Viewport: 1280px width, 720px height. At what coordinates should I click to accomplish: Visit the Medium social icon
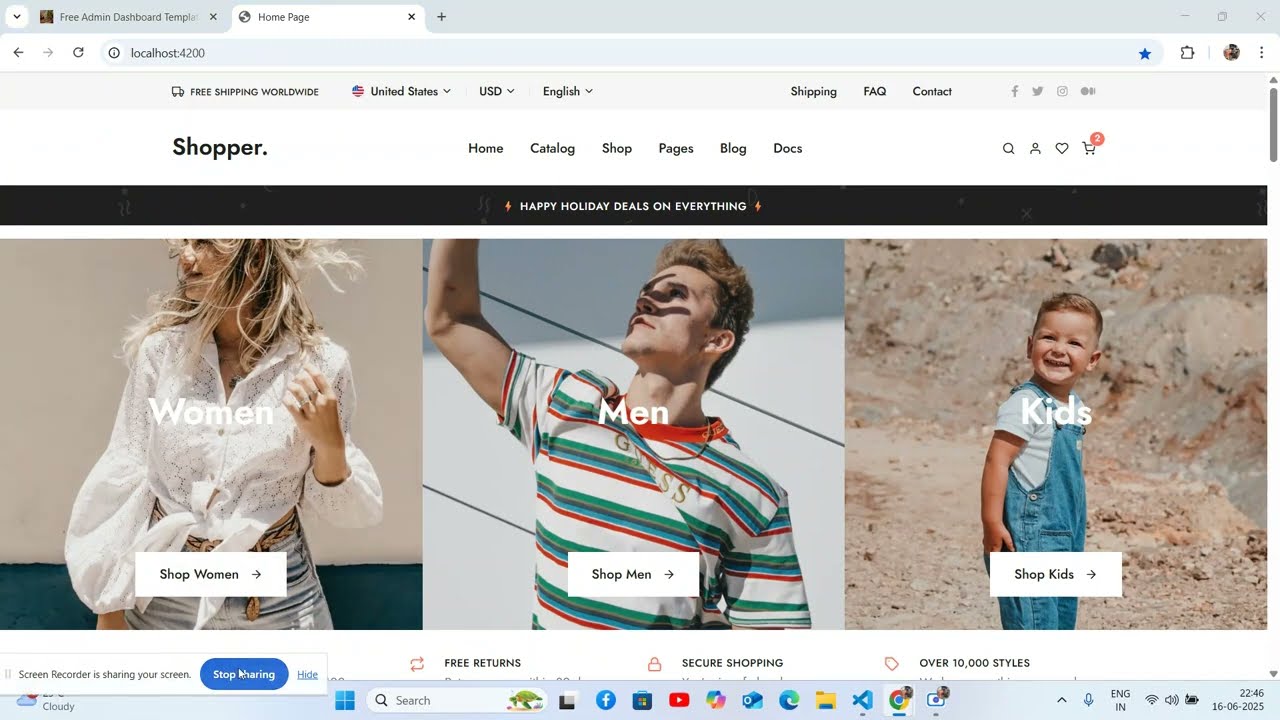(x=1088, y=91)
